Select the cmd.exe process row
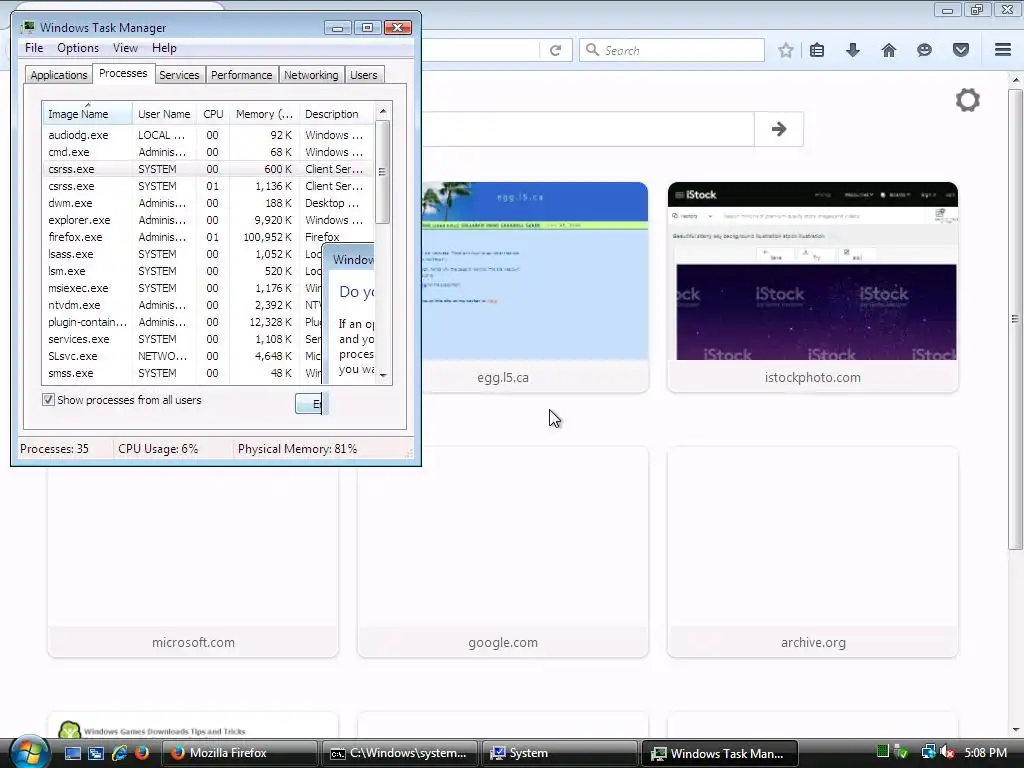This screenshot has width=1024, height=768. pos(208,152)
